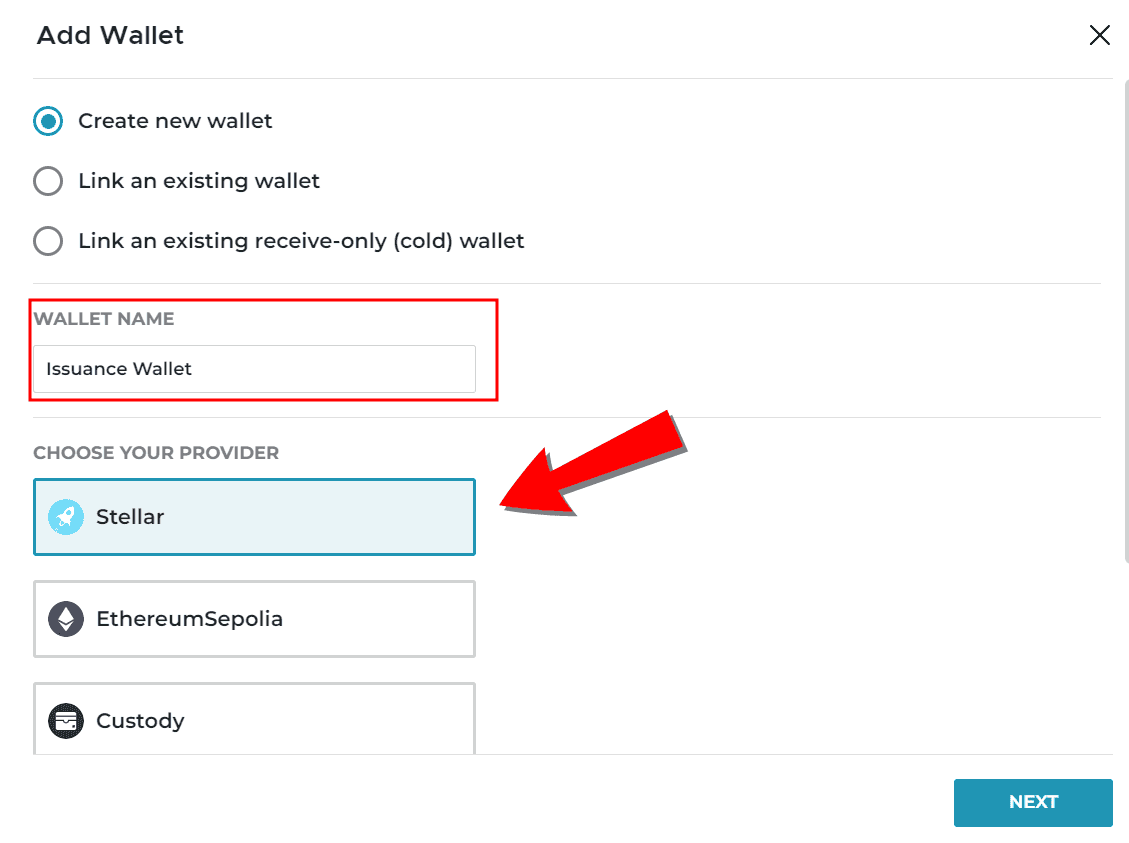1129x843 pixels.
Task: Focus the Wallet Name input field
Action: [x=254, y=369]
